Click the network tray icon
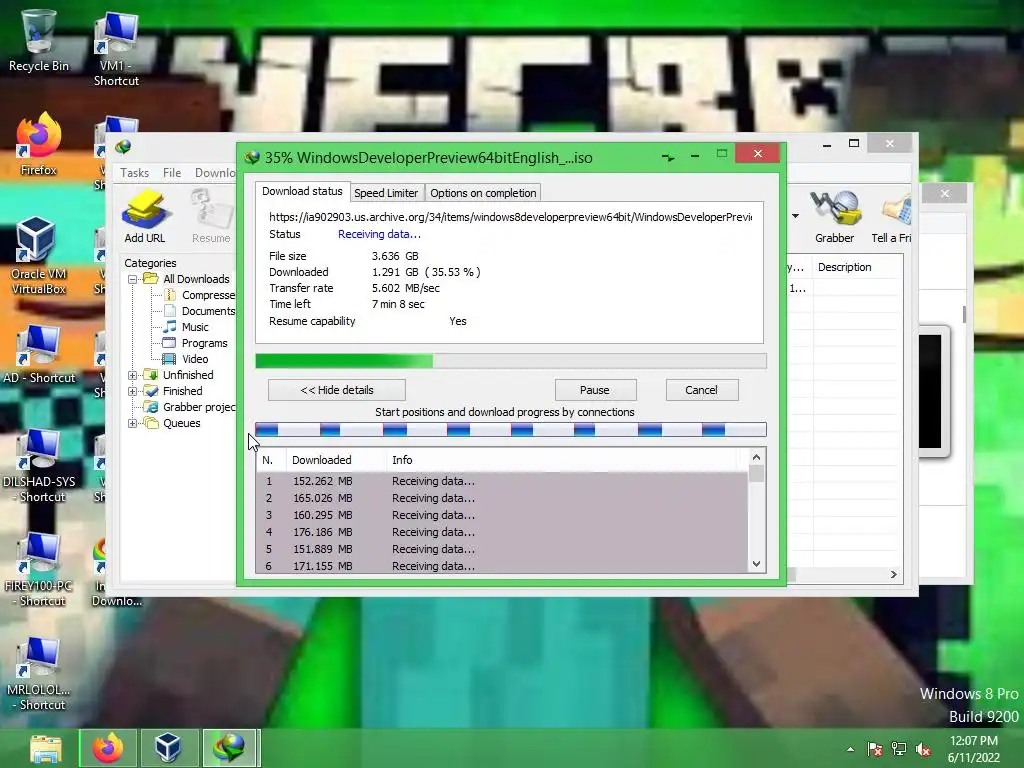This screenshot has width=1024, height=768. pos(899,749)
